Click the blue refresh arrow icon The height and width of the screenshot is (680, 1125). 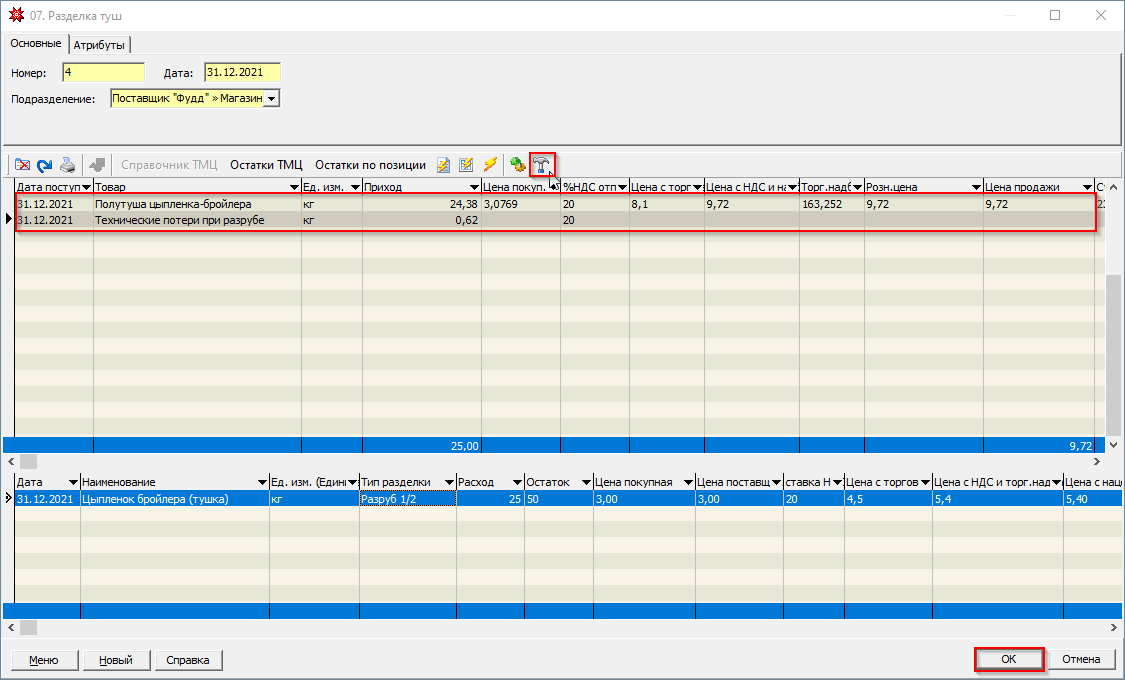45,165
